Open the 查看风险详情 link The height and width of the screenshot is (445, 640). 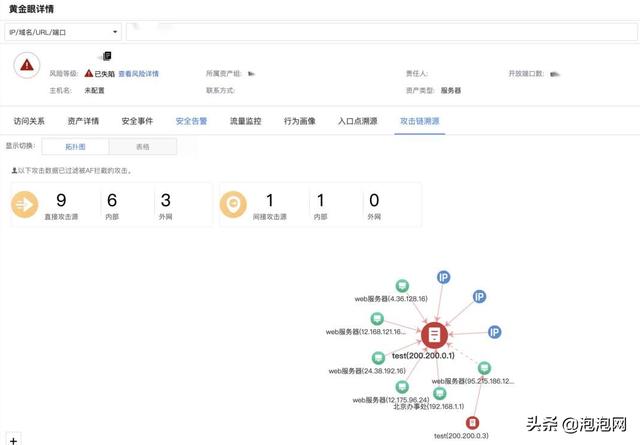[138, 74]
